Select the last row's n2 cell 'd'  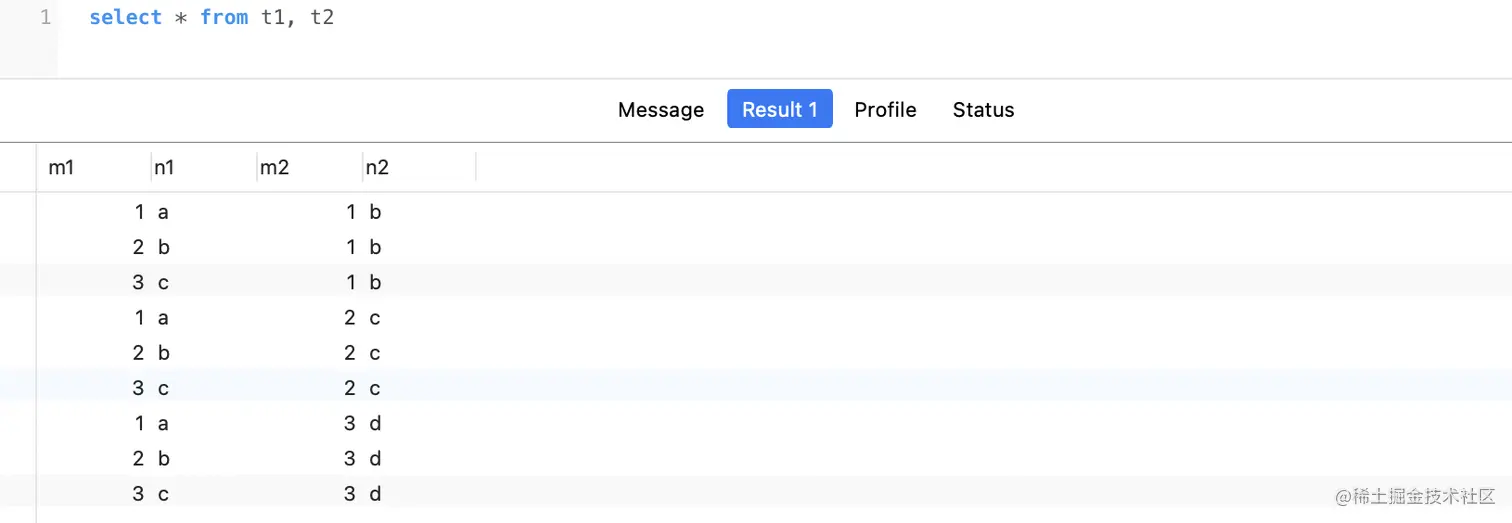(x=375, y=494)
